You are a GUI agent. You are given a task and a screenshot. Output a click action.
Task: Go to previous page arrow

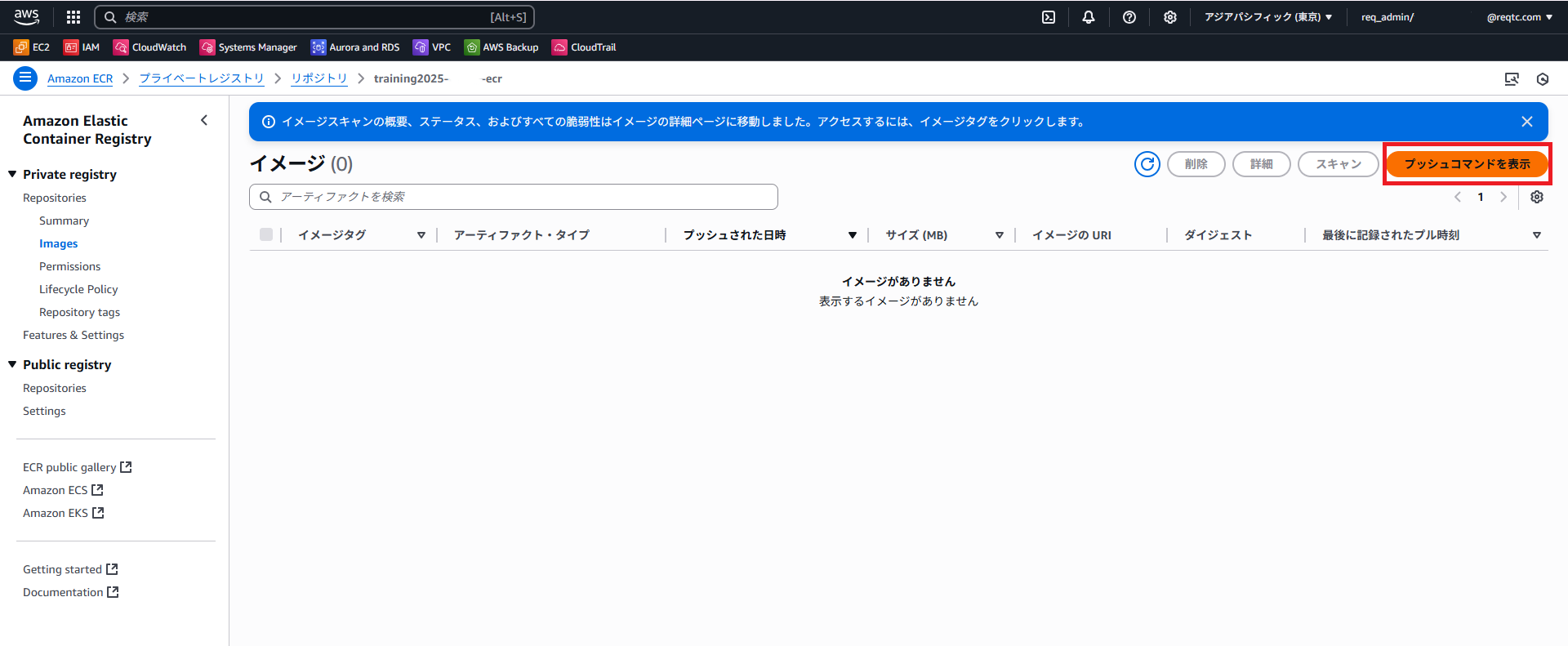pyautogui.click(x=1458, y=197)
